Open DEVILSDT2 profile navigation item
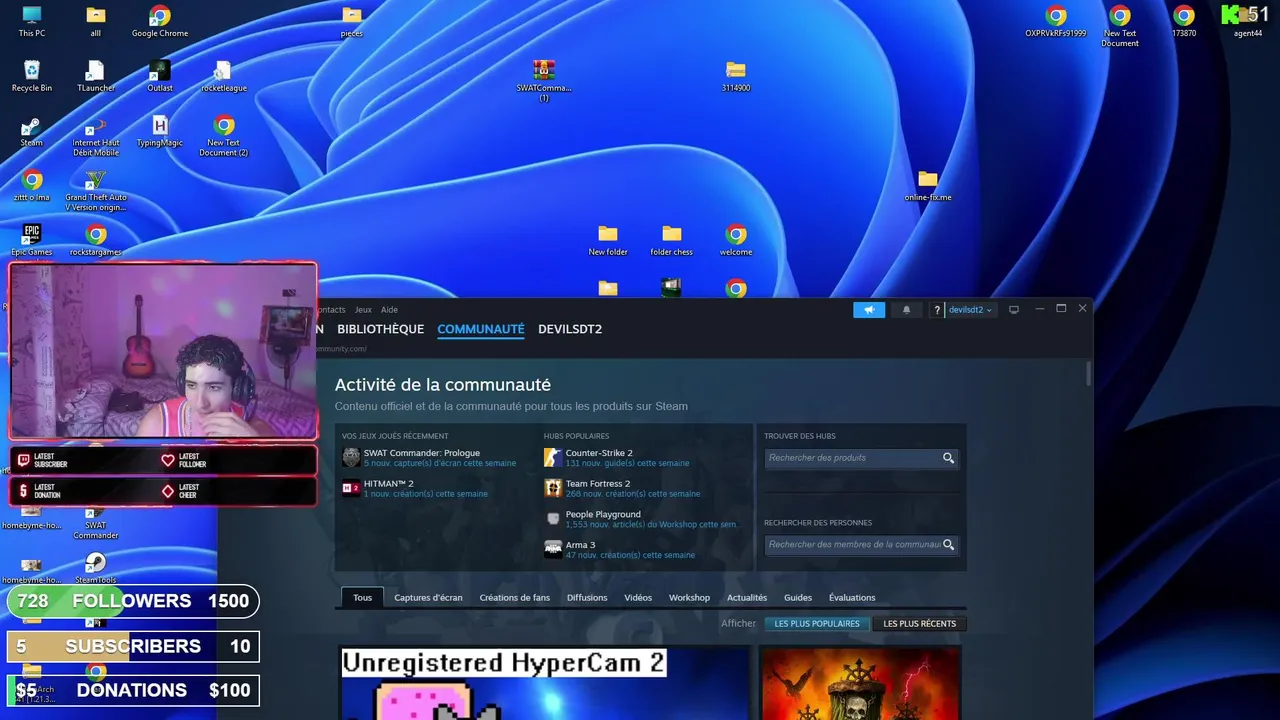The image size is (1280, 720). pyautogui.click(x=570, y=329)
